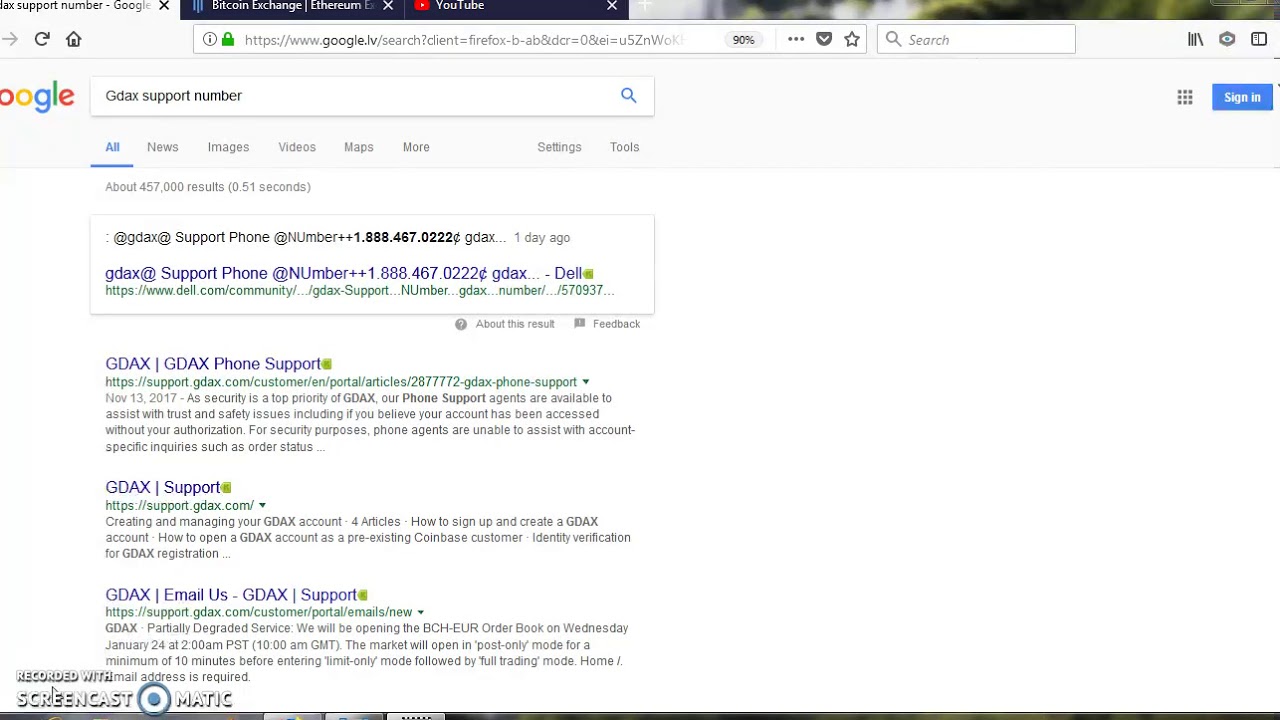Open the Settings search menu

pyautogui.click(x=559, y=147)
